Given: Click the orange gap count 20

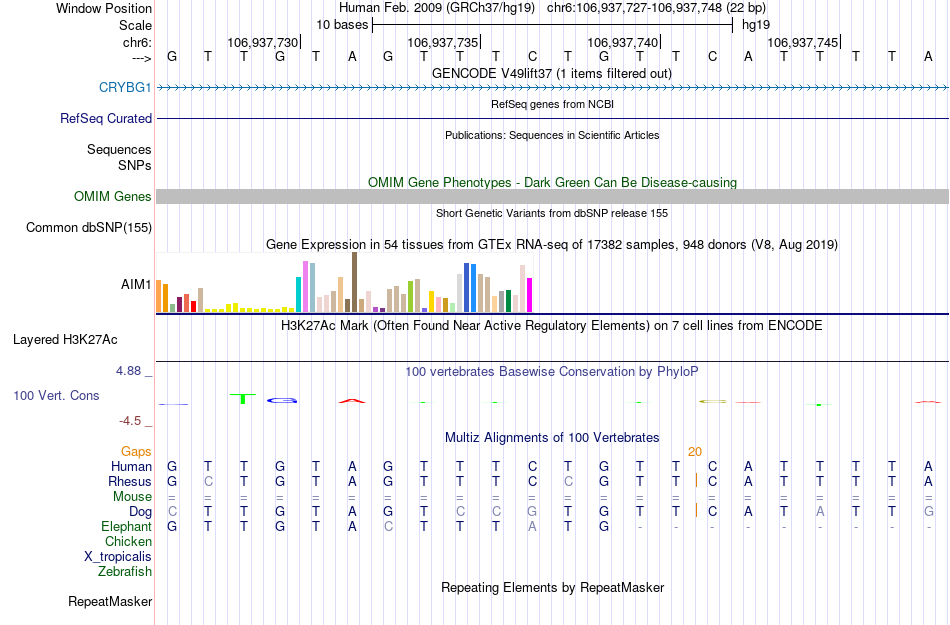Looking at the screenshot, I should (694, 451).
